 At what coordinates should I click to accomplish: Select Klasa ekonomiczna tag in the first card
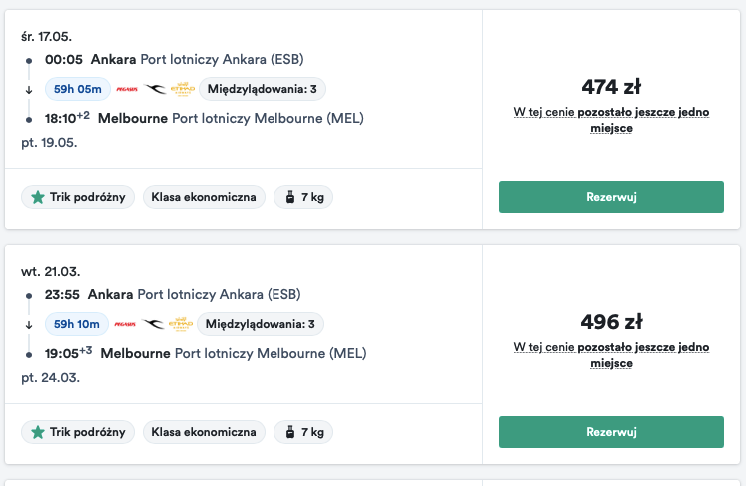[x=204, y=197]
